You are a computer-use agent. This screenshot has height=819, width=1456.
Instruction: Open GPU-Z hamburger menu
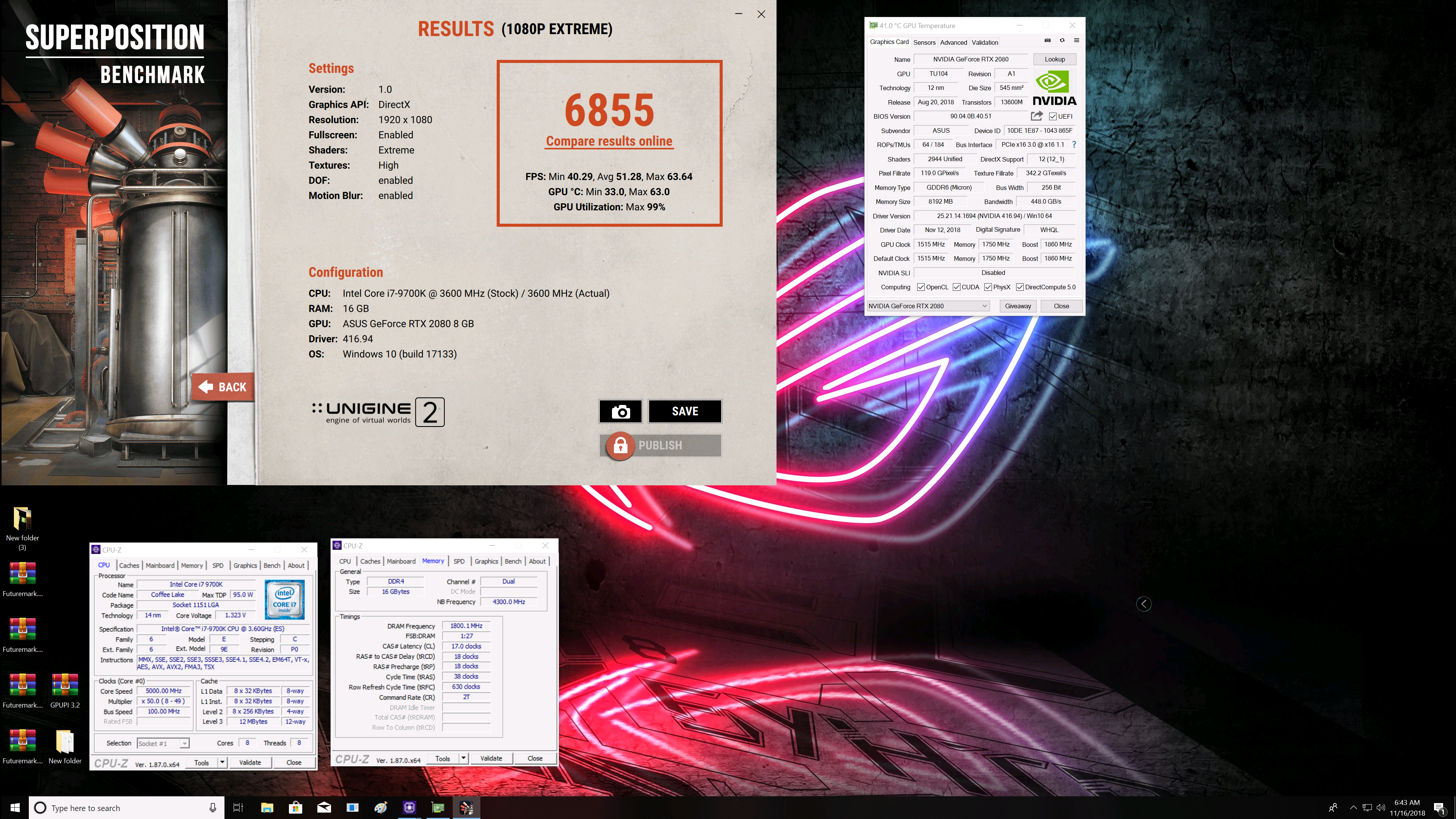point(1077,41)
